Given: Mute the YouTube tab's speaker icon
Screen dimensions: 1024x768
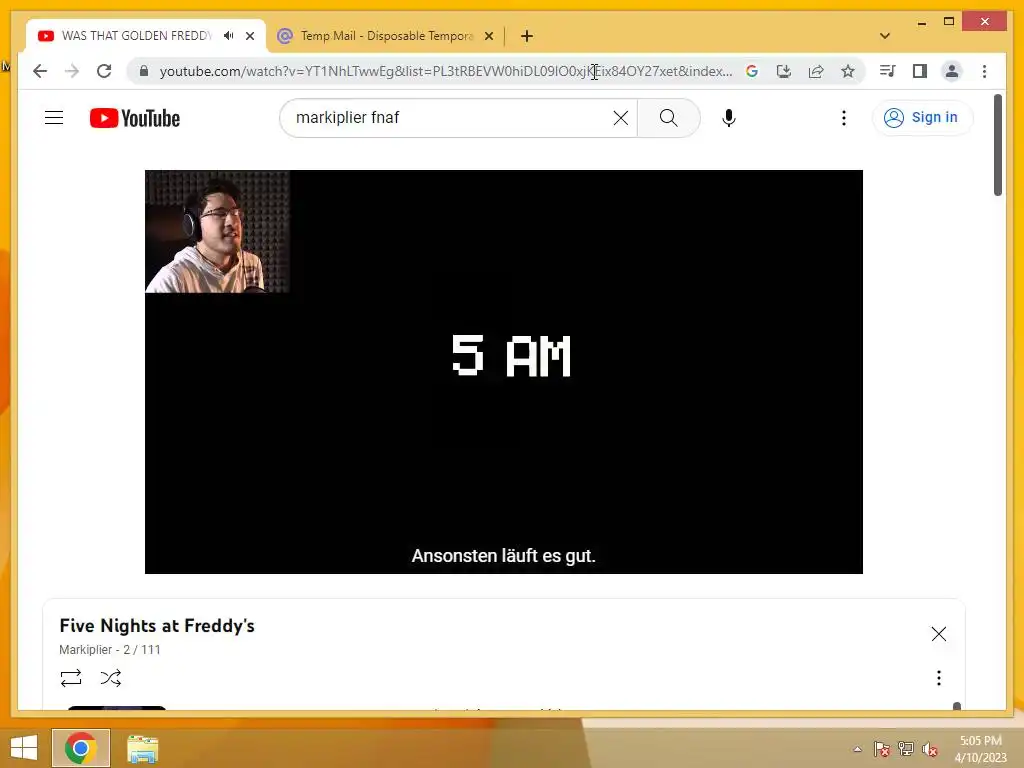Looking at the screenshot, I should coord(229,36).
